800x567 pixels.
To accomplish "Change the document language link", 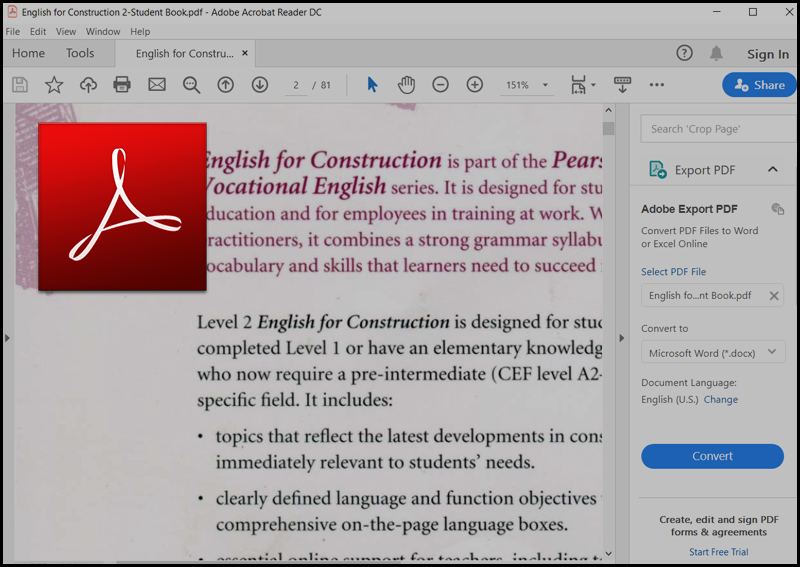I will [721, 400].
